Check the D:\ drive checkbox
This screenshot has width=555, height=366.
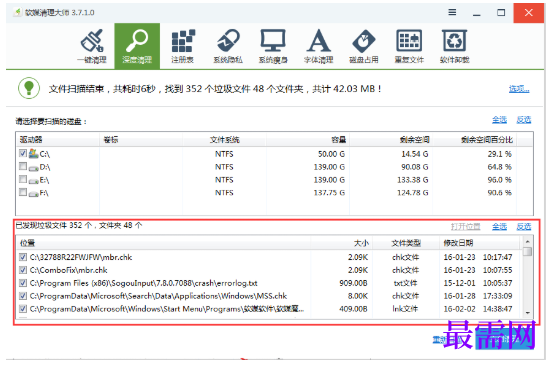click(x=23, y=166)
